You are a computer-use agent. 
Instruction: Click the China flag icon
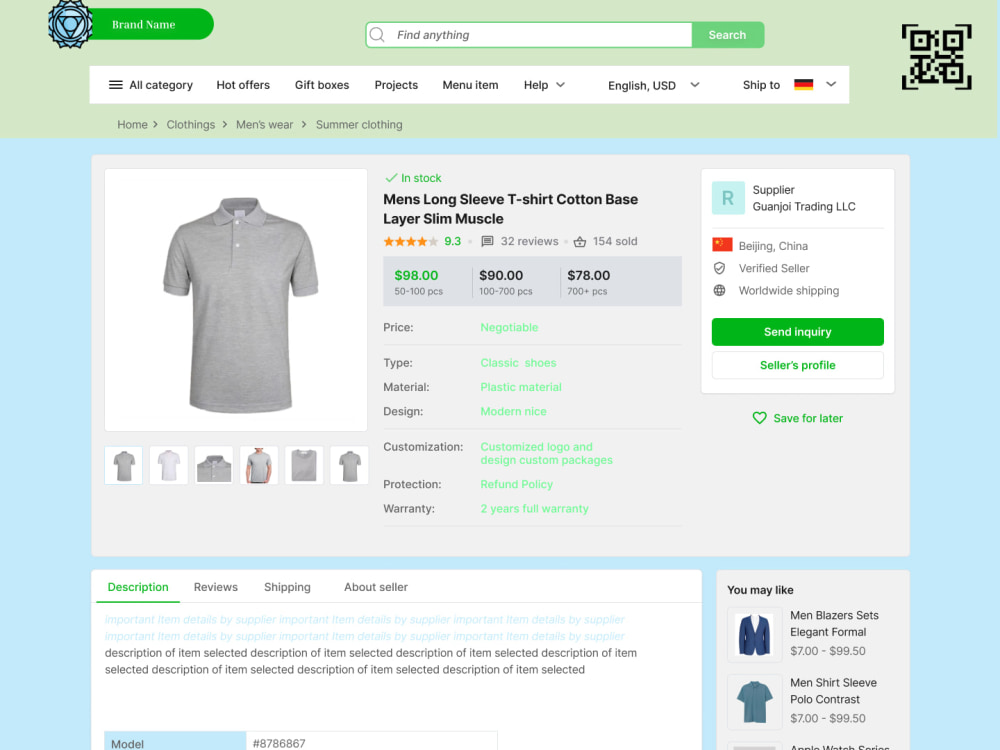pos(722,245)
